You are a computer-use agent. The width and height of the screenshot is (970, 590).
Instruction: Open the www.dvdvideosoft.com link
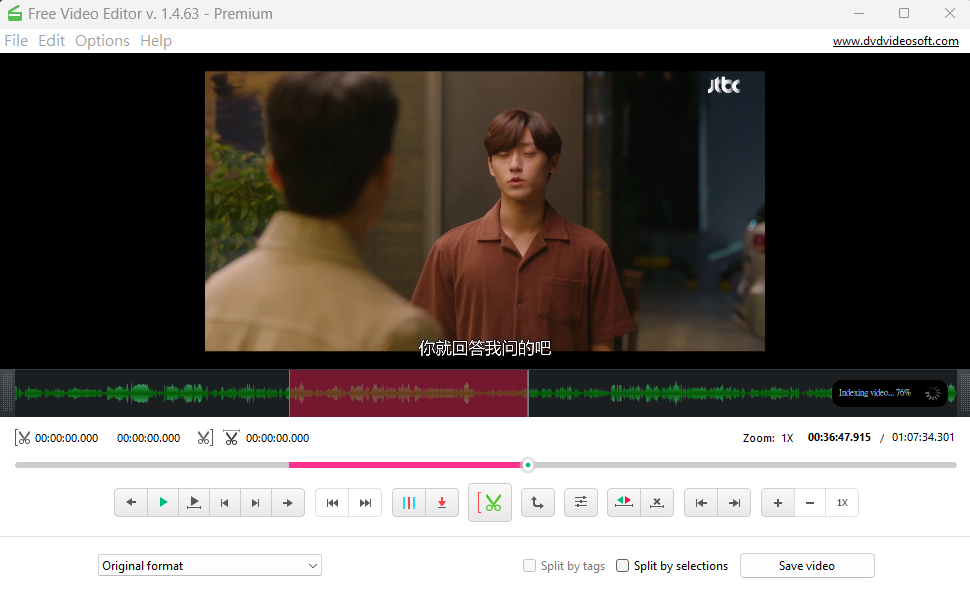pos(895,41)
